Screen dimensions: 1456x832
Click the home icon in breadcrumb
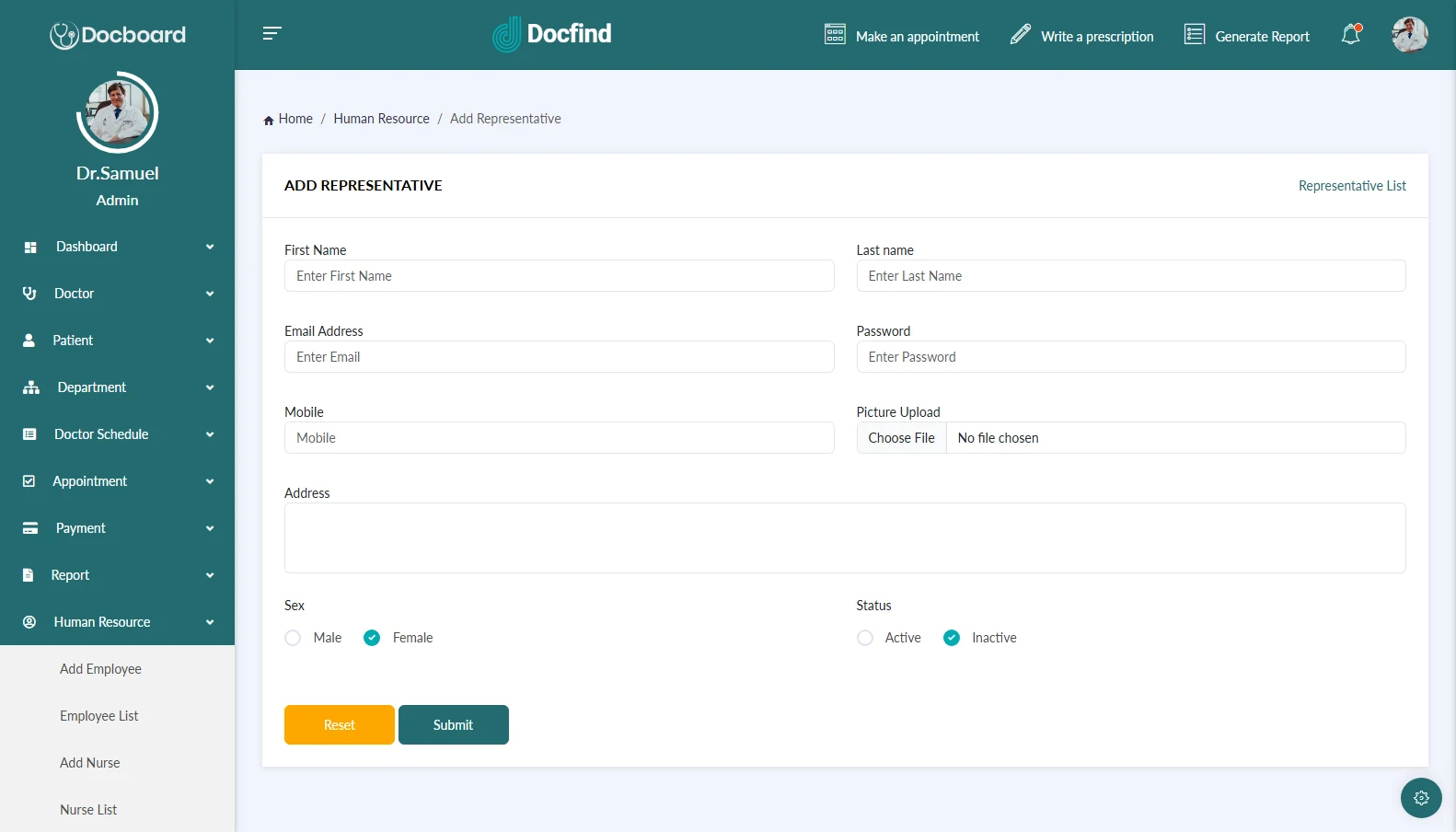(269, 120)
